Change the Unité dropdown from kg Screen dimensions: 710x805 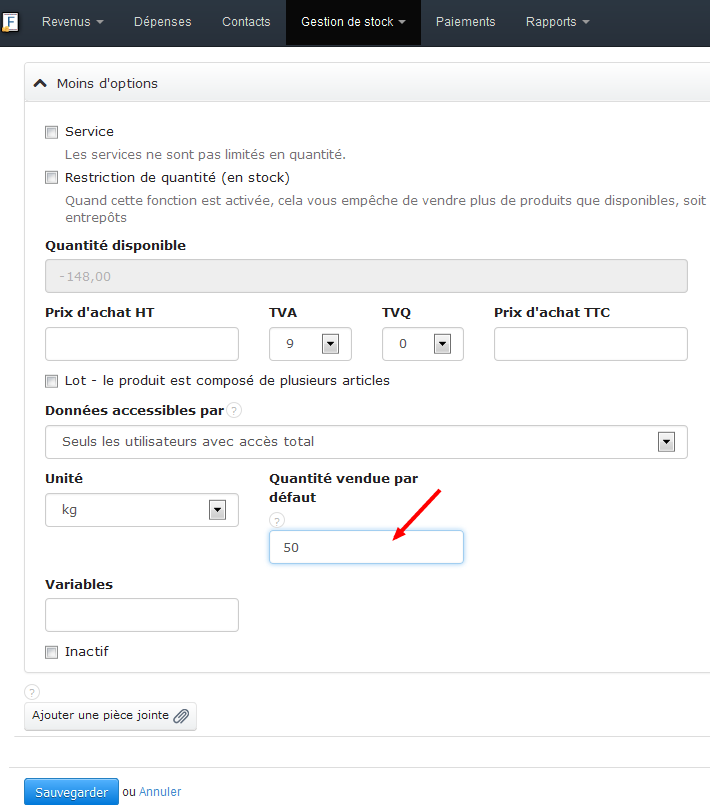click(x=217, y=510)
